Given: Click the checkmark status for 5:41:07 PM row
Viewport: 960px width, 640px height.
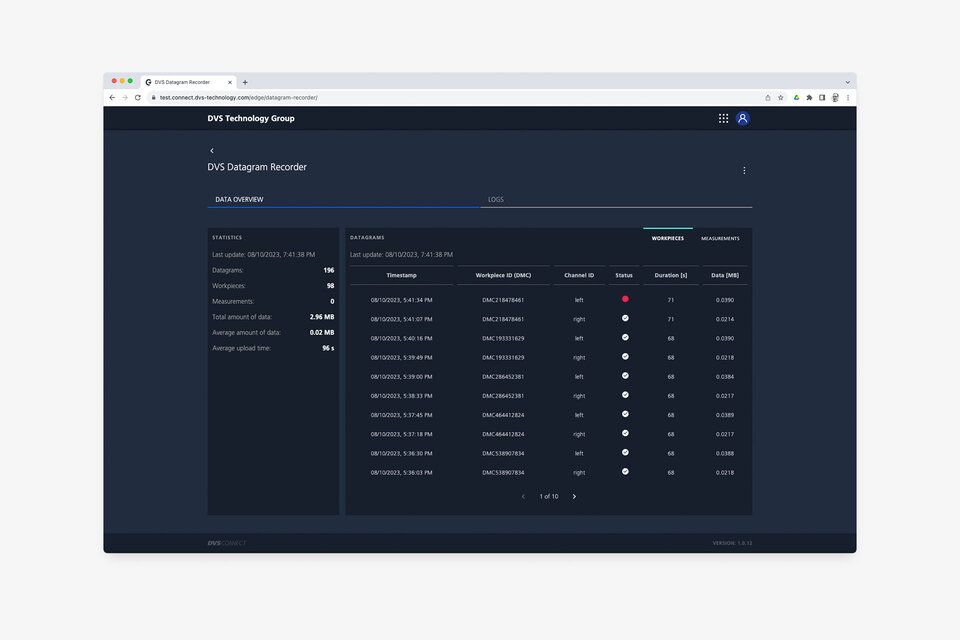Looking at the screenshot, I should (625, 318).
